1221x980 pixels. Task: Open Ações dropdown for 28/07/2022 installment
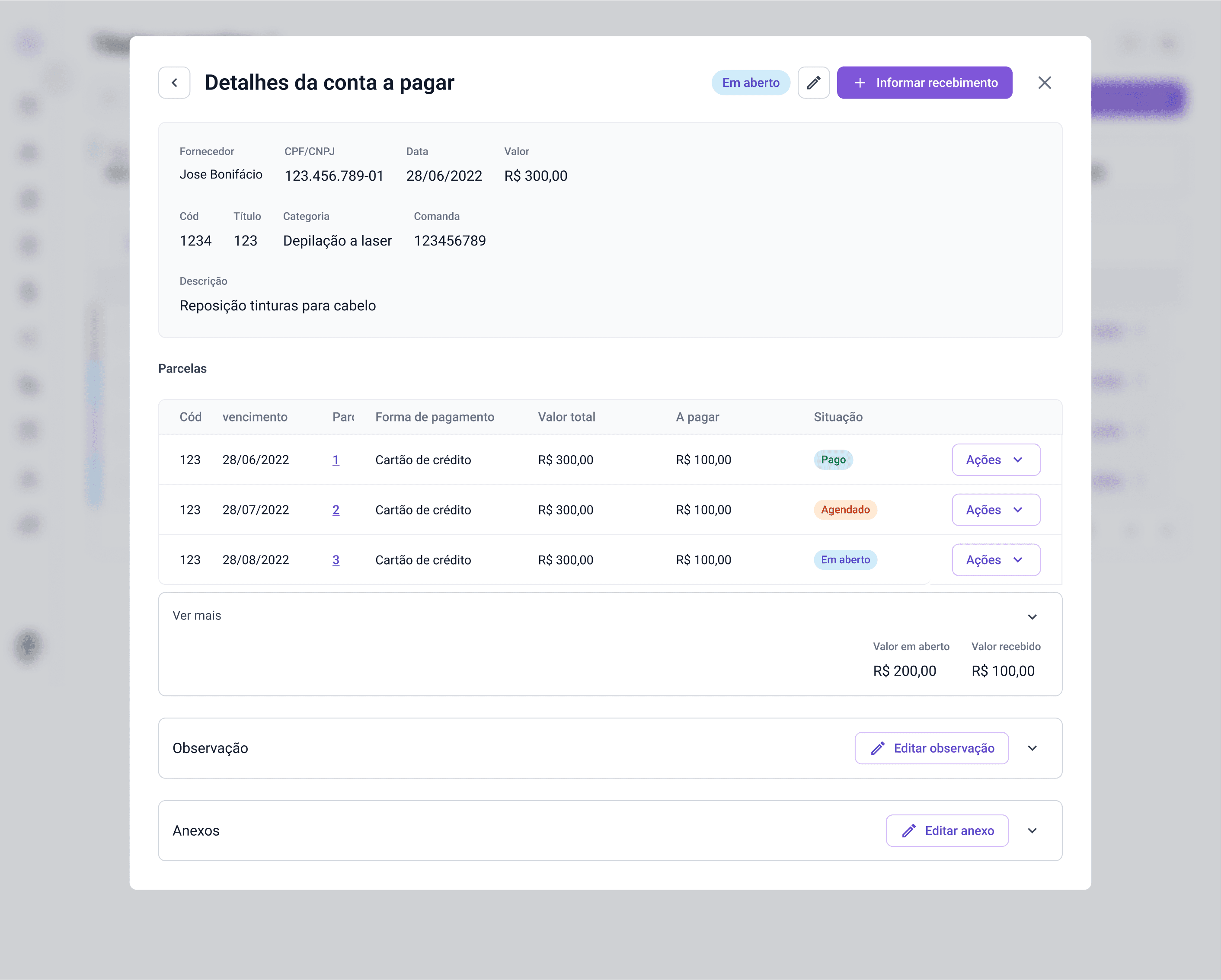[996, 510]
